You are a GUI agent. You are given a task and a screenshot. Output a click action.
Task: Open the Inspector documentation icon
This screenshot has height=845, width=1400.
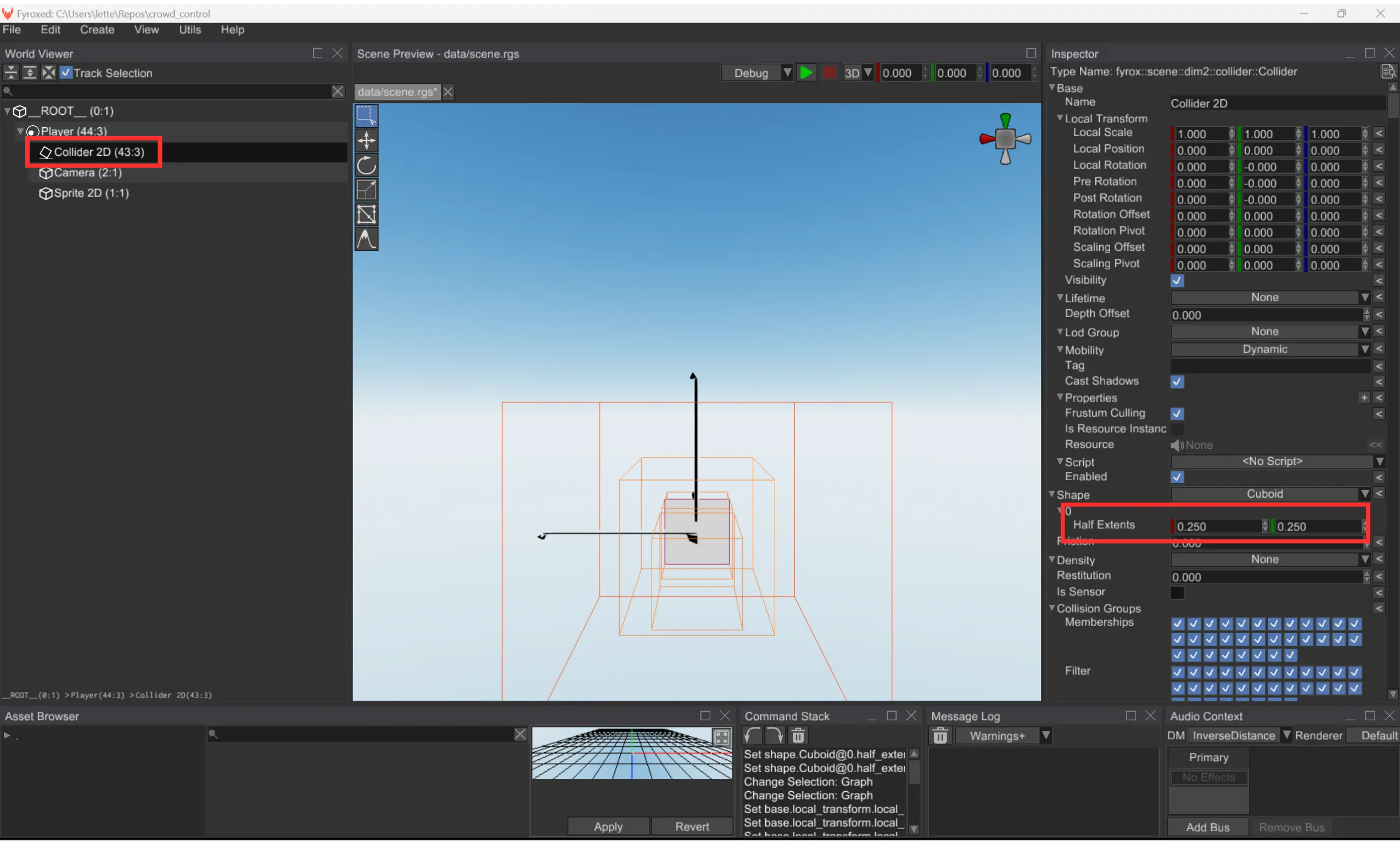click(1388, 71)
